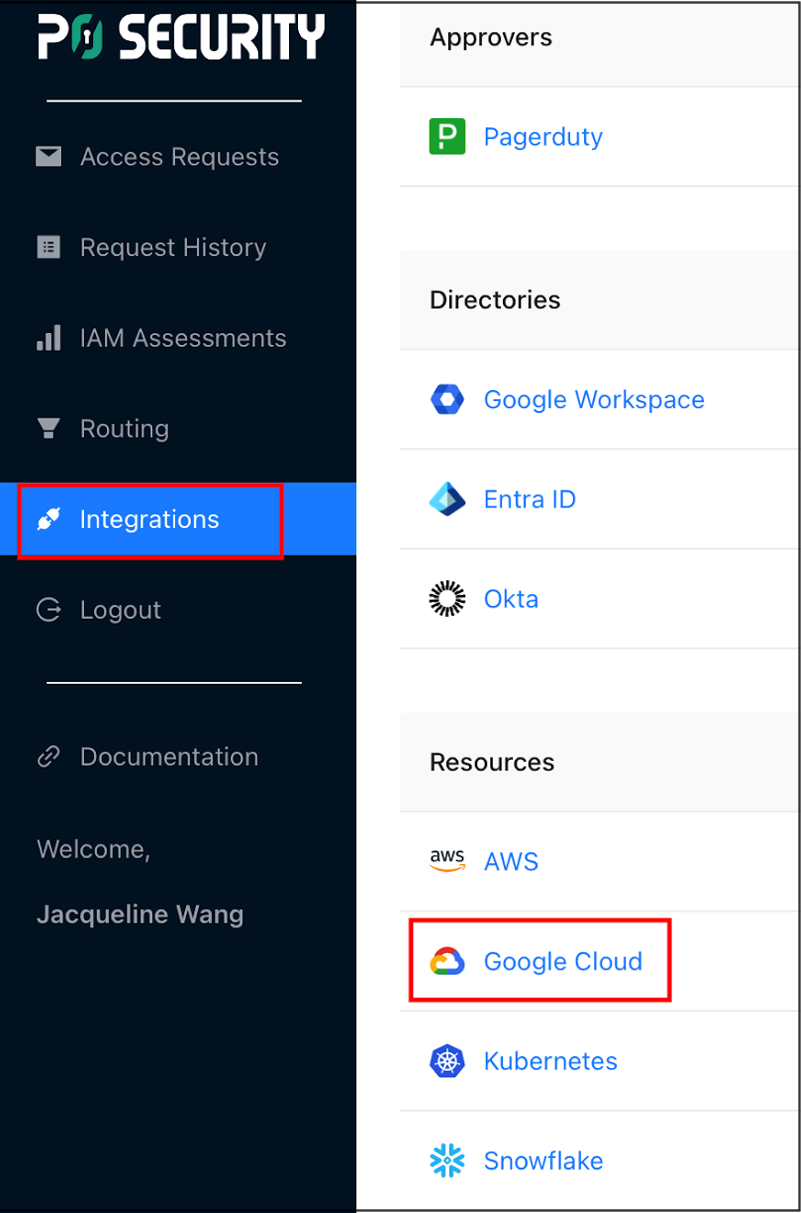Open the Google Cloud integration link
Image resolution: width=801 pixels, height=1213 pixels.
(562, 961)
